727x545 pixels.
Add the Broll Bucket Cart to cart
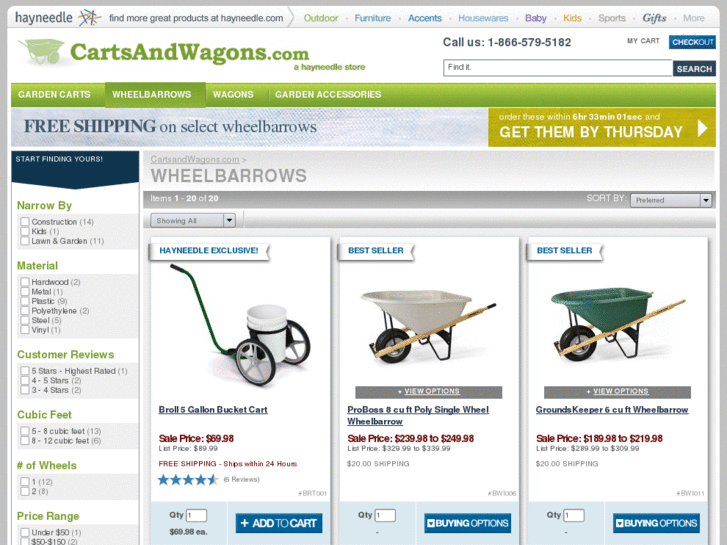[279, 523]
